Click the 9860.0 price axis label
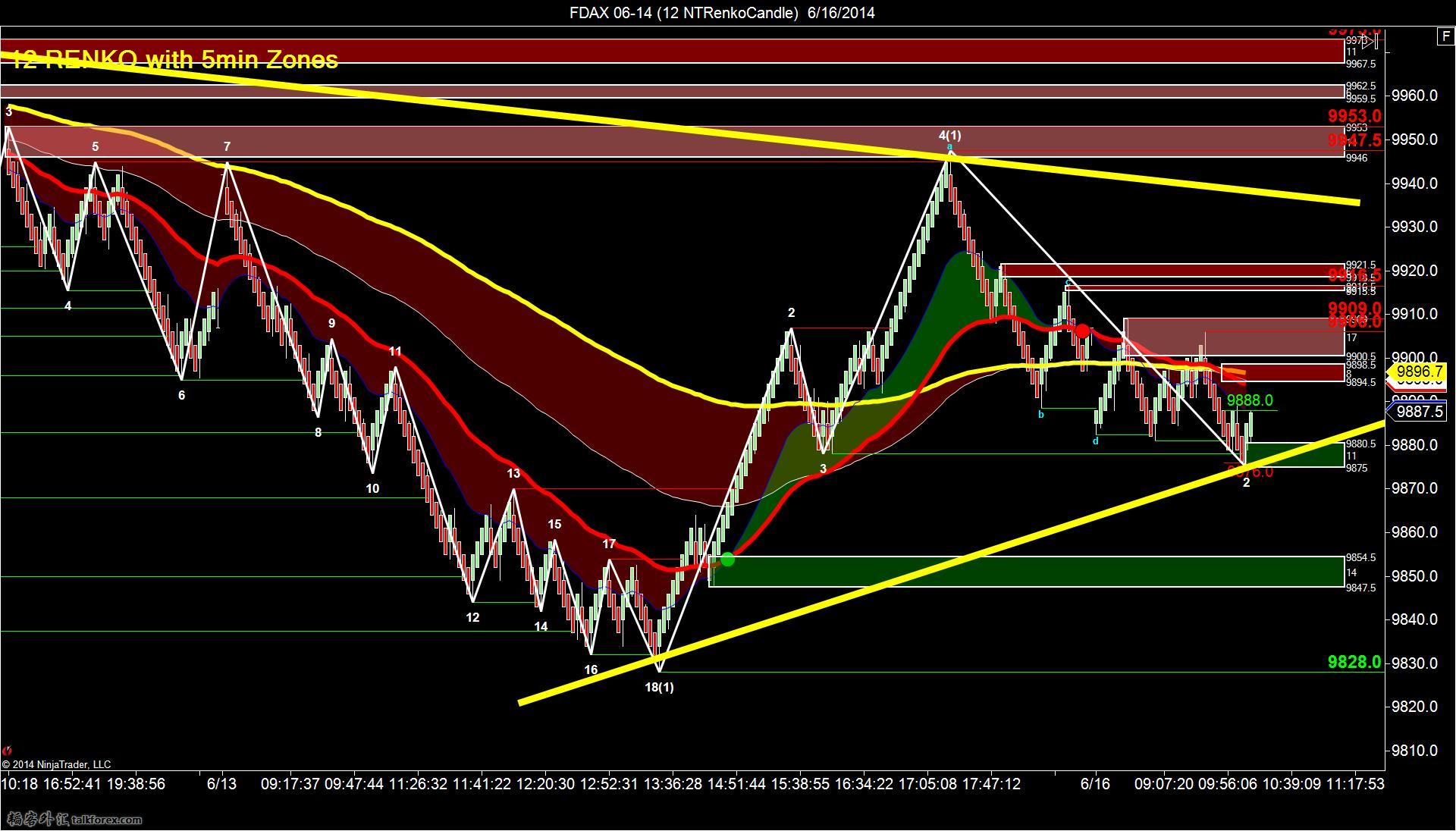The width and height of the screenshot is (1456, 831). (1415, 532)
